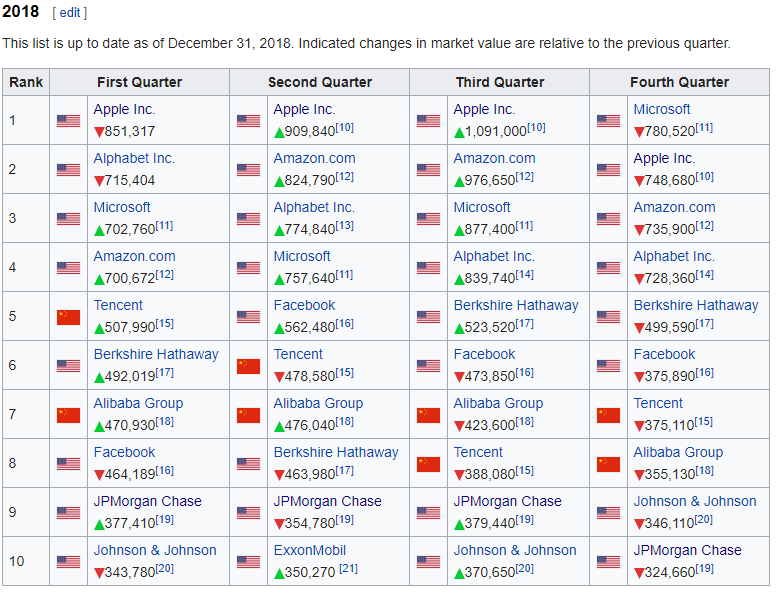Open citation [21] next to 350,270
780x592 pixels.
[x=348, y=569]
